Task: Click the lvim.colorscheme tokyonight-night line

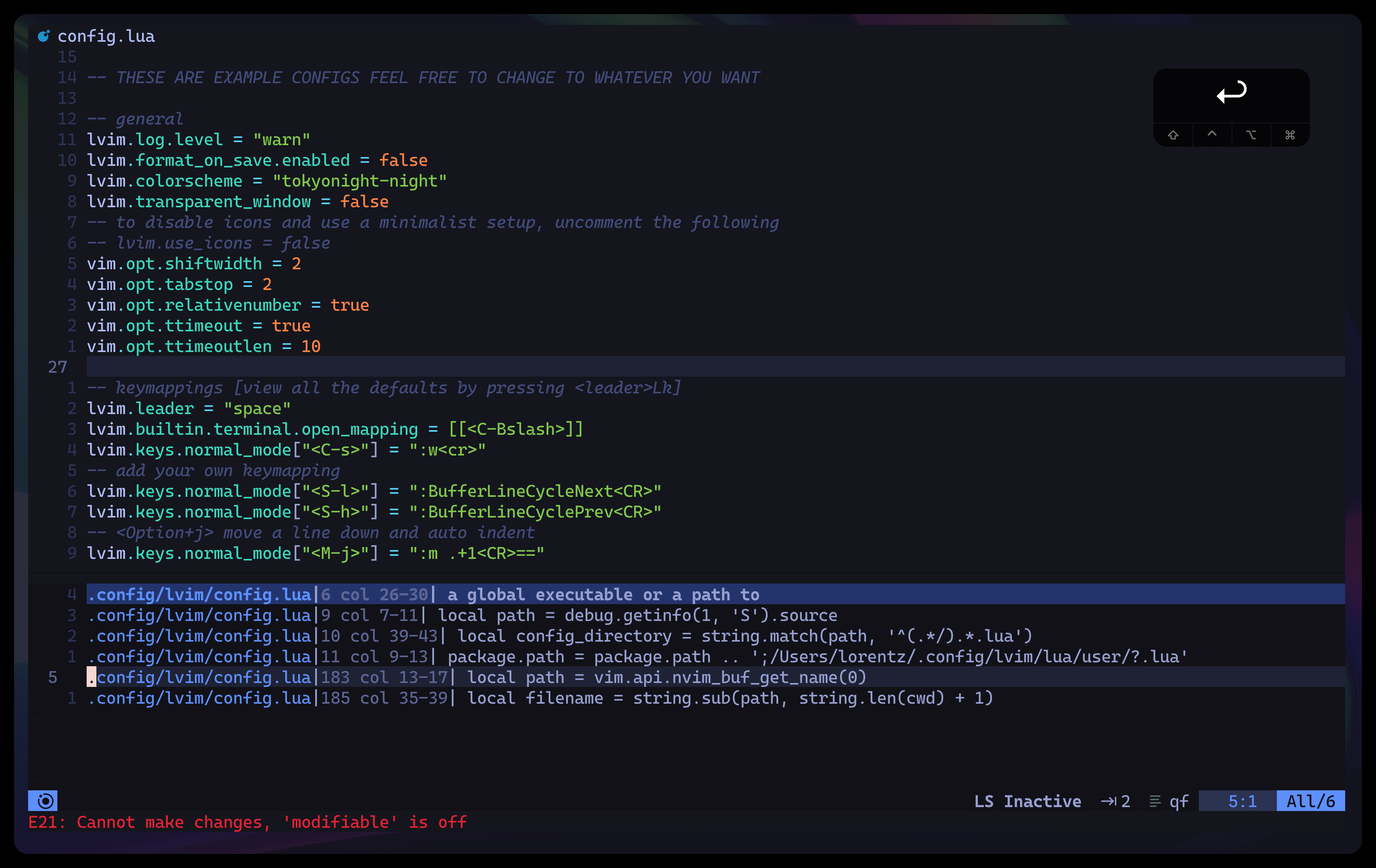Action: pyautogui.click(x=266, y=181)
